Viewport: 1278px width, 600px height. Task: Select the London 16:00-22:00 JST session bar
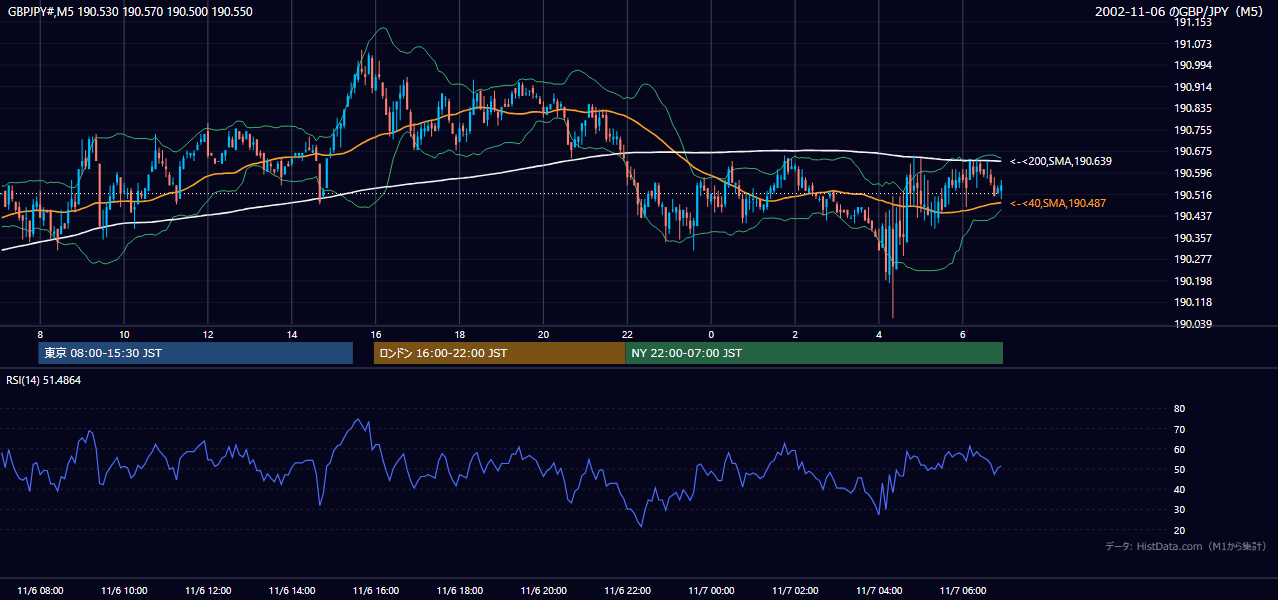(x=500, y=353)
